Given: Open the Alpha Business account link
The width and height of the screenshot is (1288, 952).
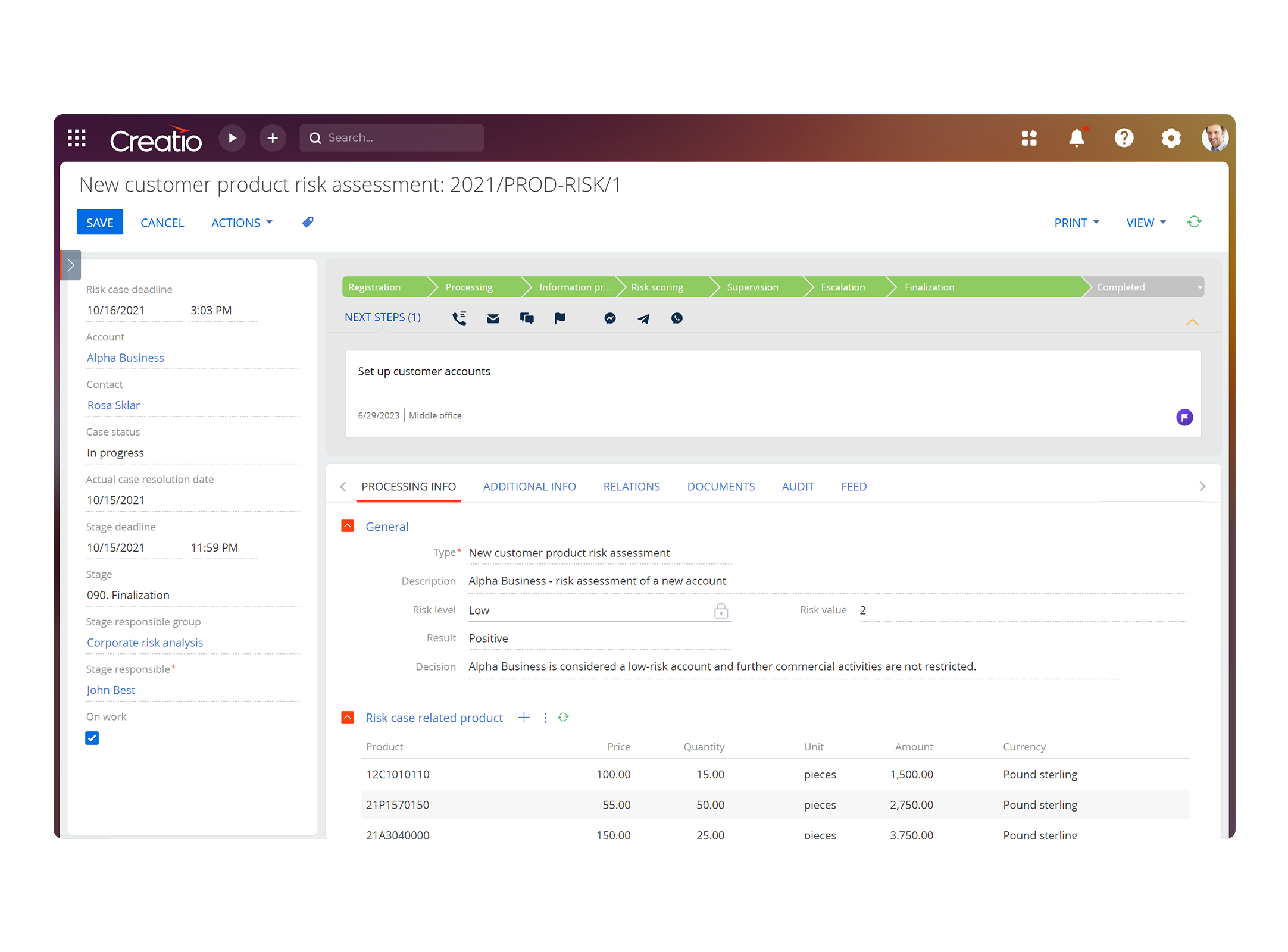Looking at the screenshot, I should pos(126,358).
